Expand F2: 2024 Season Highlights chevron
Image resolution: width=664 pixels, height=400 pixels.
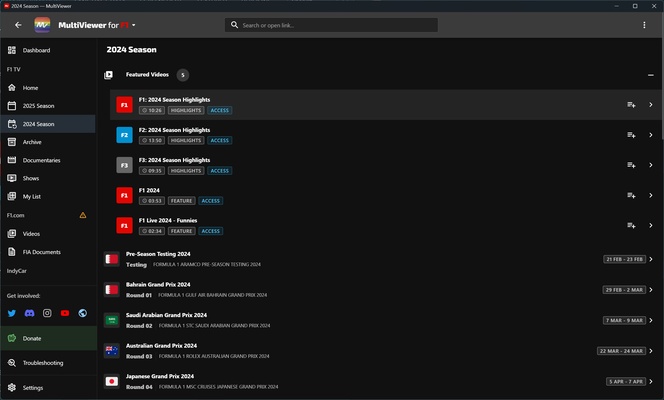click(651, 135)
